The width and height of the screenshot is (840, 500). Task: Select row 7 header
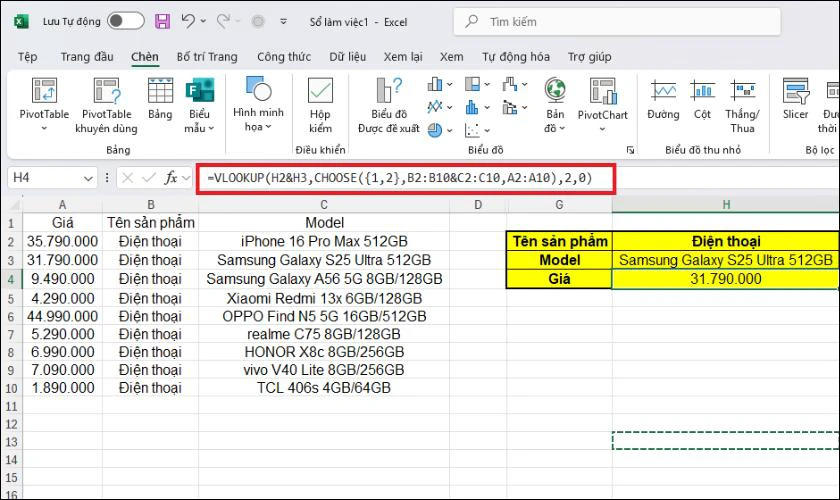point(11,334)
